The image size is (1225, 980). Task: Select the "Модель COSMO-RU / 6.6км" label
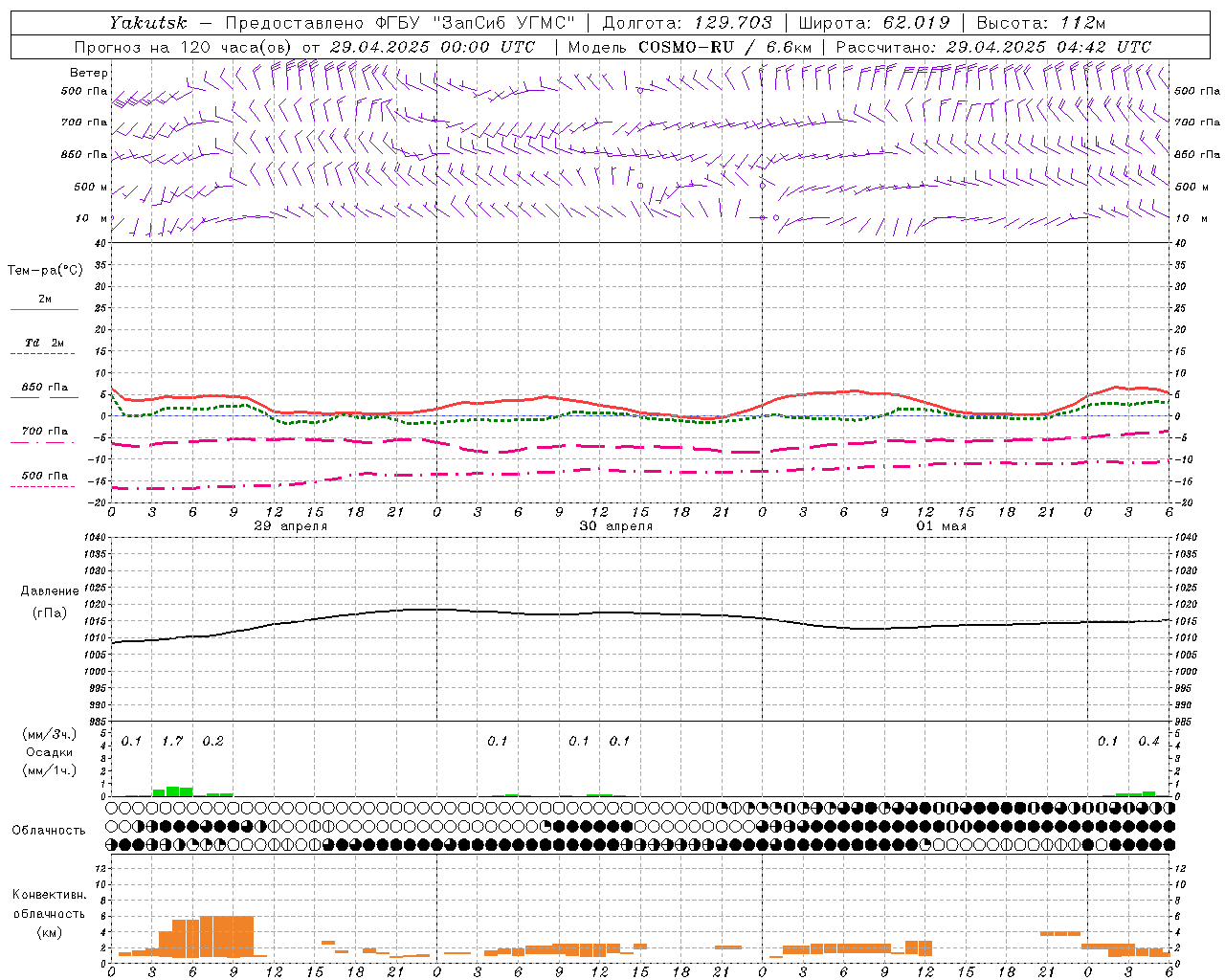pos(690,47)
